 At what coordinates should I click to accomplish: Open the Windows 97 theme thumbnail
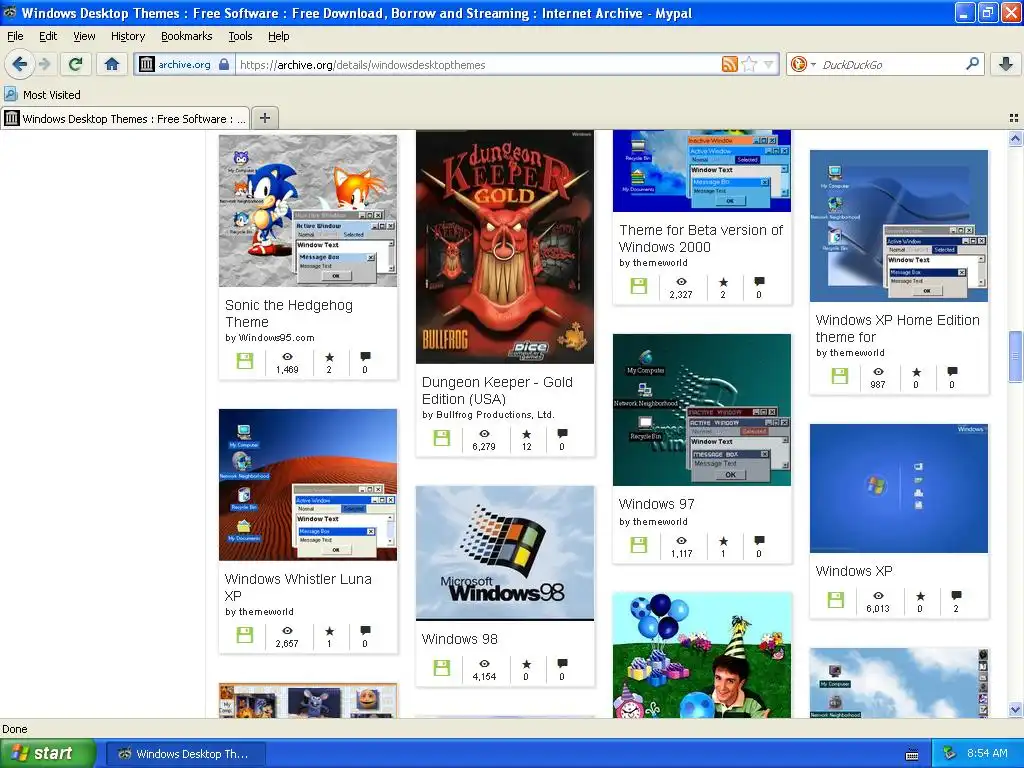pos(701,409)
